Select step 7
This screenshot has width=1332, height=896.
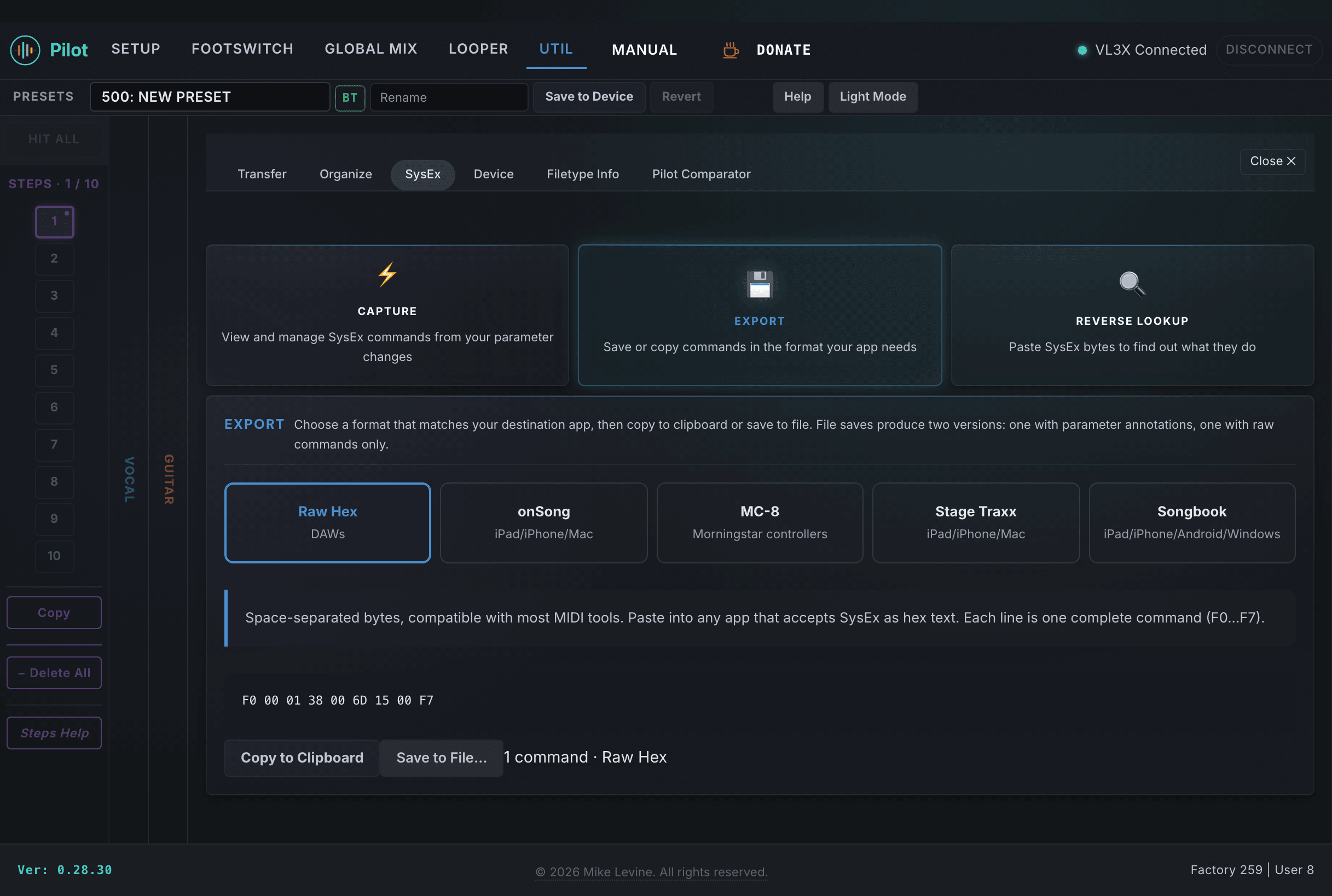pyautogui.click(x=54, y=445)
